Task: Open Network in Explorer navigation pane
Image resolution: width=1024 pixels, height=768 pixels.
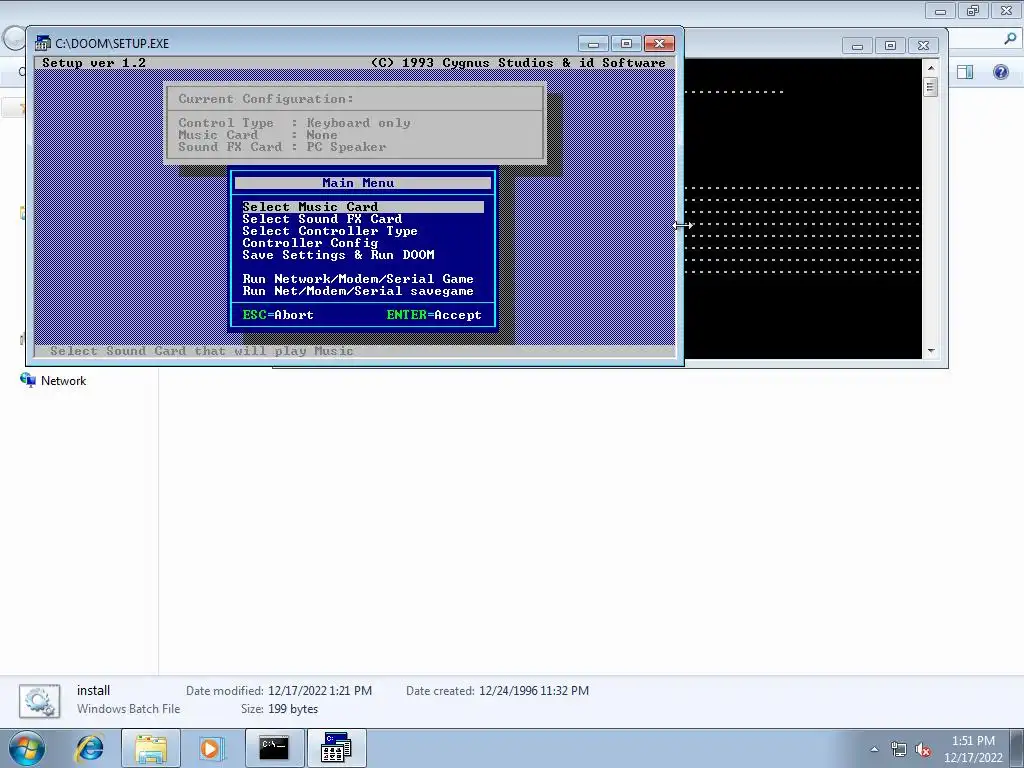Action: pos(54,381)
